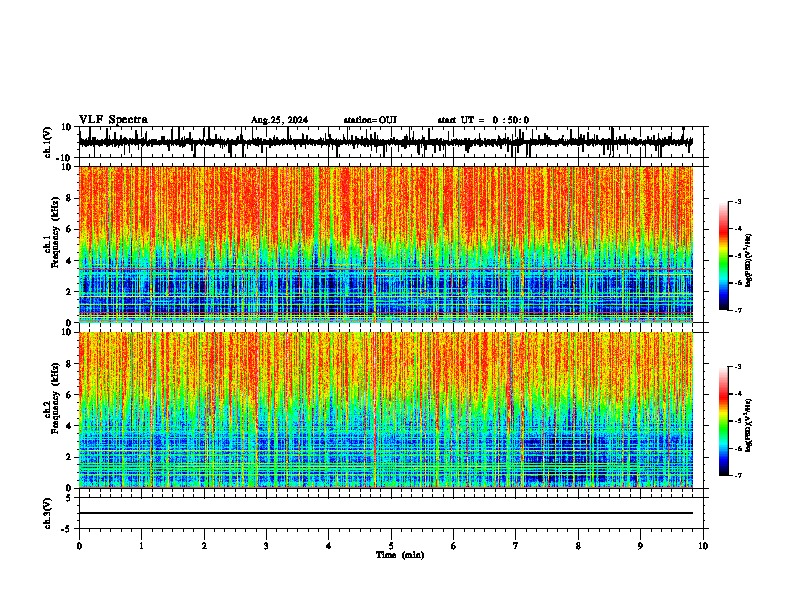Click the ch.1 spectrogram panel
The image size is (792, 612).
click(386, 244)
